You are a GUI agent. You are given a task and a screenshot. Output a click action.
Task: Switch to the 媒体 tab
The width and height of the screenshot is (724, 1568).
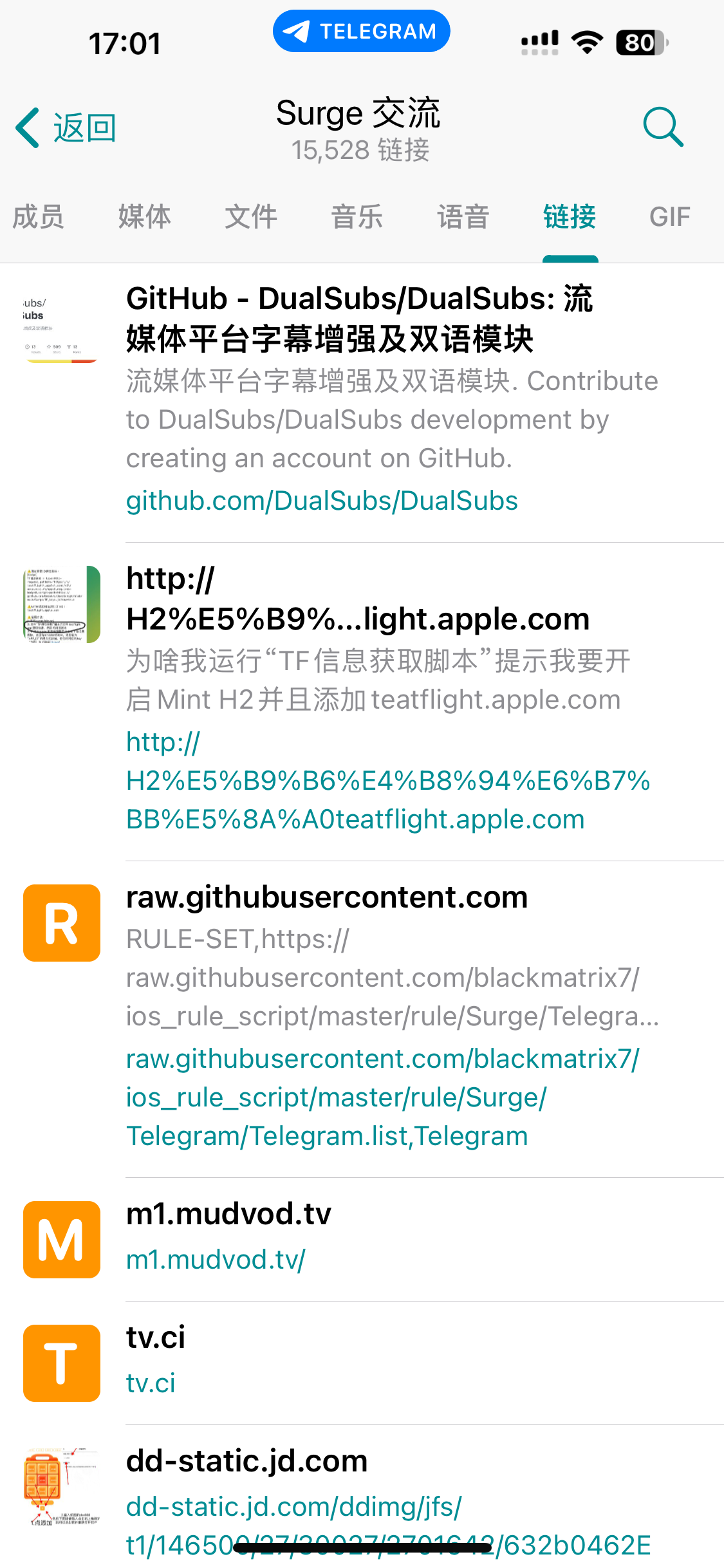pos(145,216)
